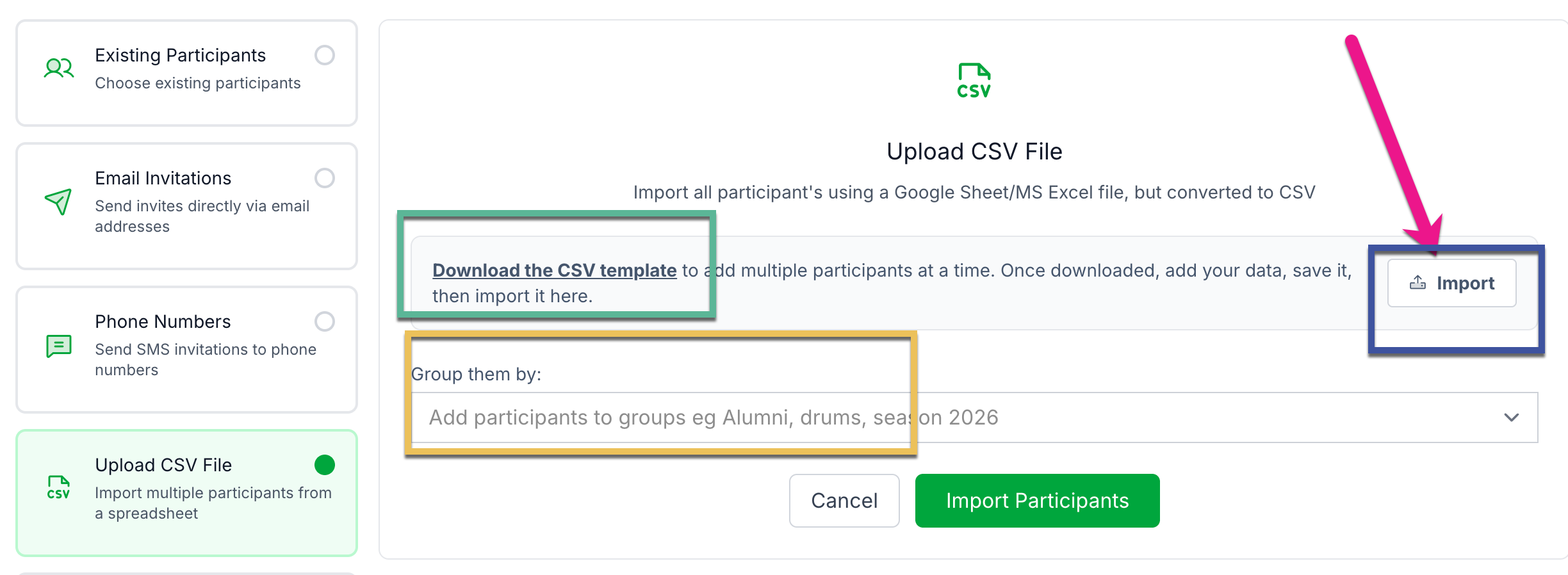The width and height of the screenshot is (1568, 575).
Task: Click the Upload CSV File heading
Action: [974, 152]
